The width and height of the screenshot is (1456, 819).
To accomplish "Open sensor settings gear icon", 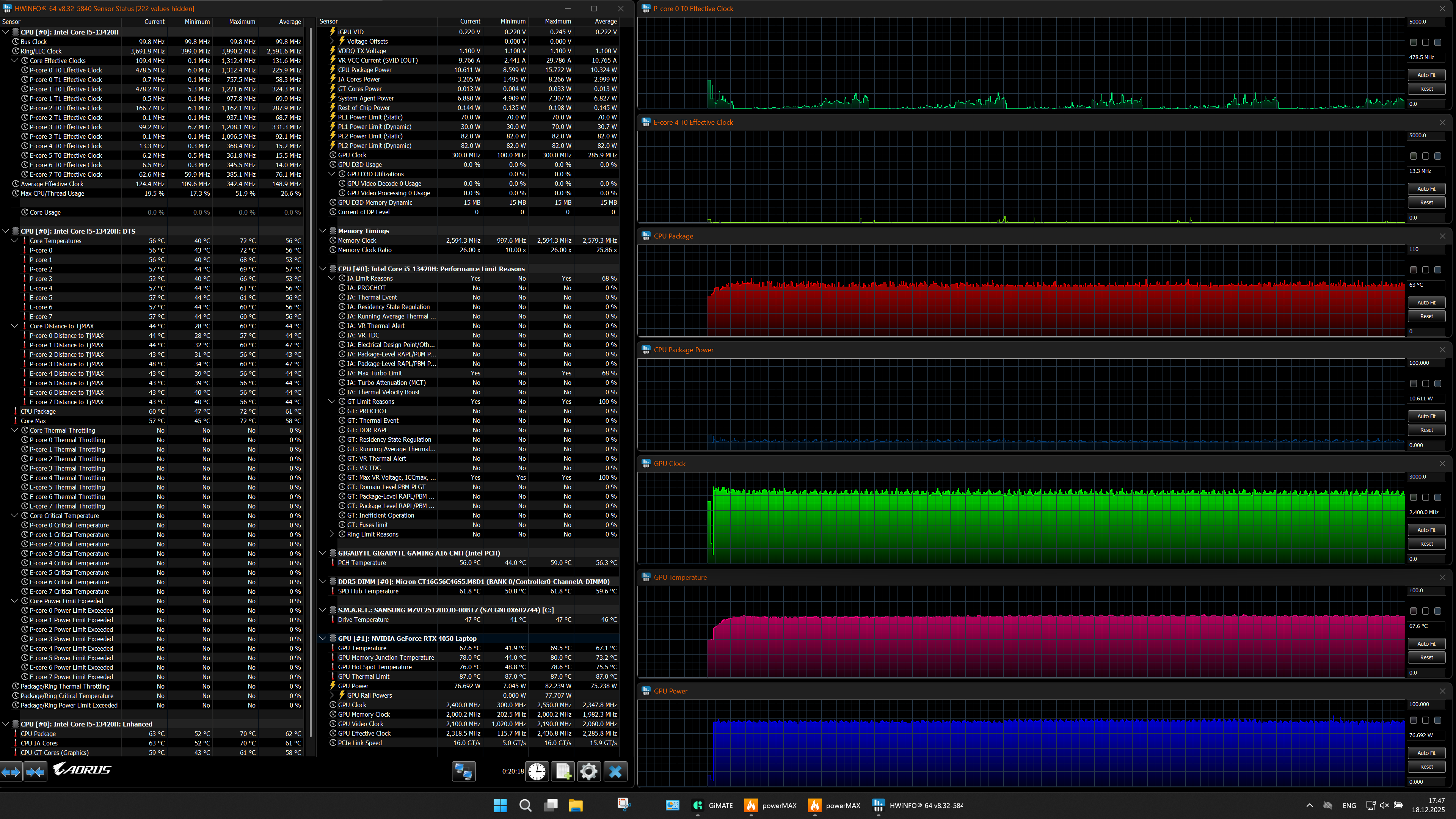I will click(588, 772).
